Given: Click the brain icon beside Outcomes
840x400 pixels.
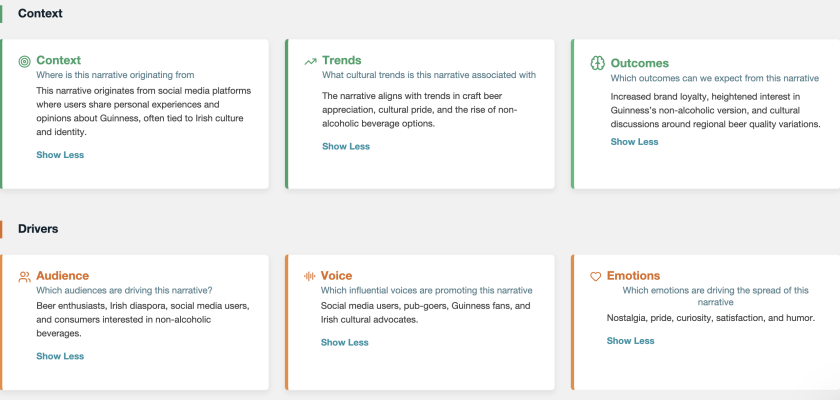Looking at the screenshot, I should pos(597,64).
